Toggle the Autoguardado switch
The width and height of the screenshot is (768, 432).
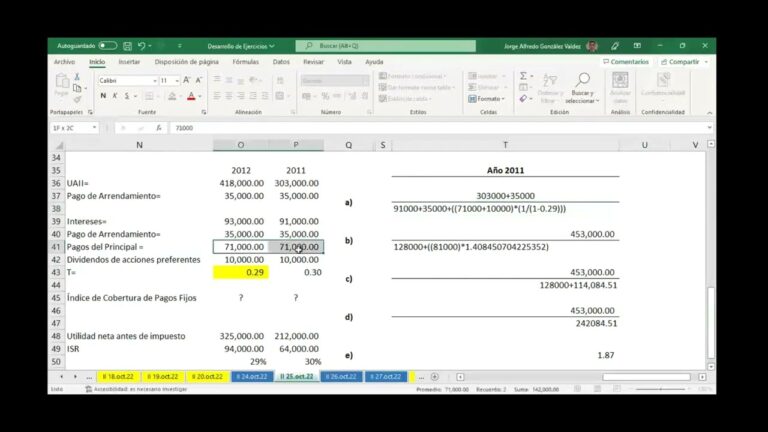(107, 46)
